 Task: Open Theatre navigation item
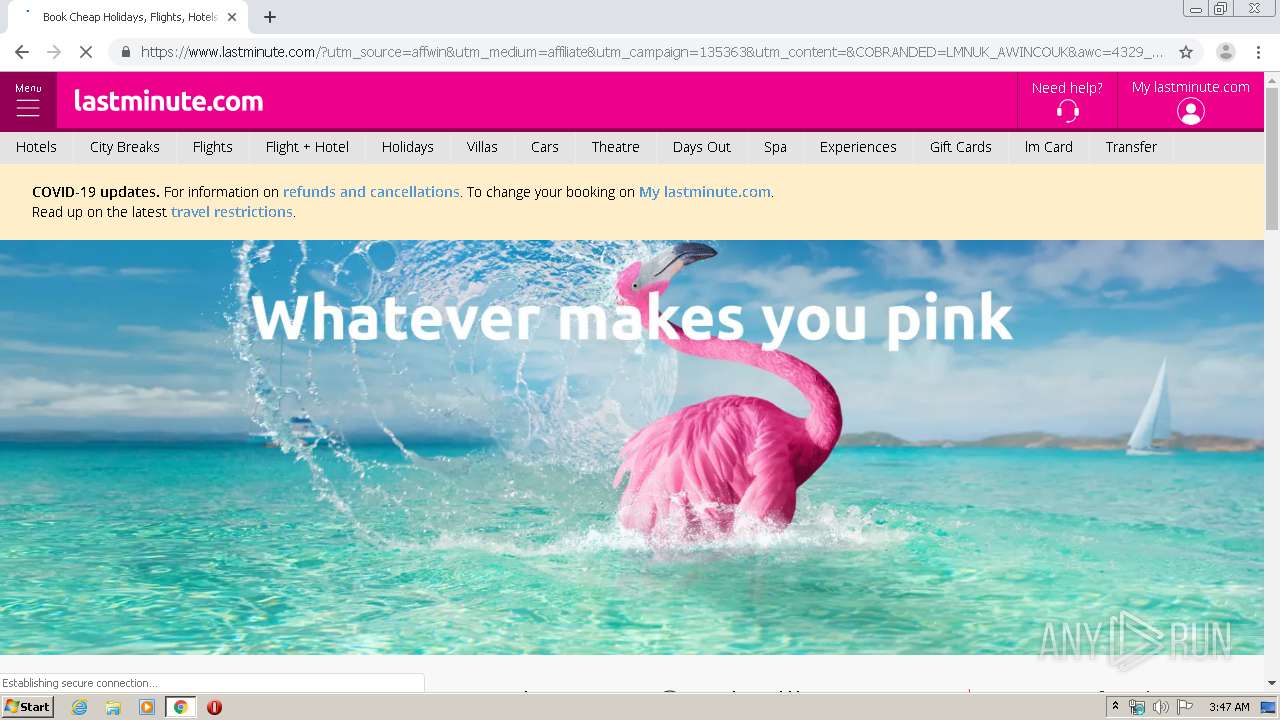click(x=615, y=147)
